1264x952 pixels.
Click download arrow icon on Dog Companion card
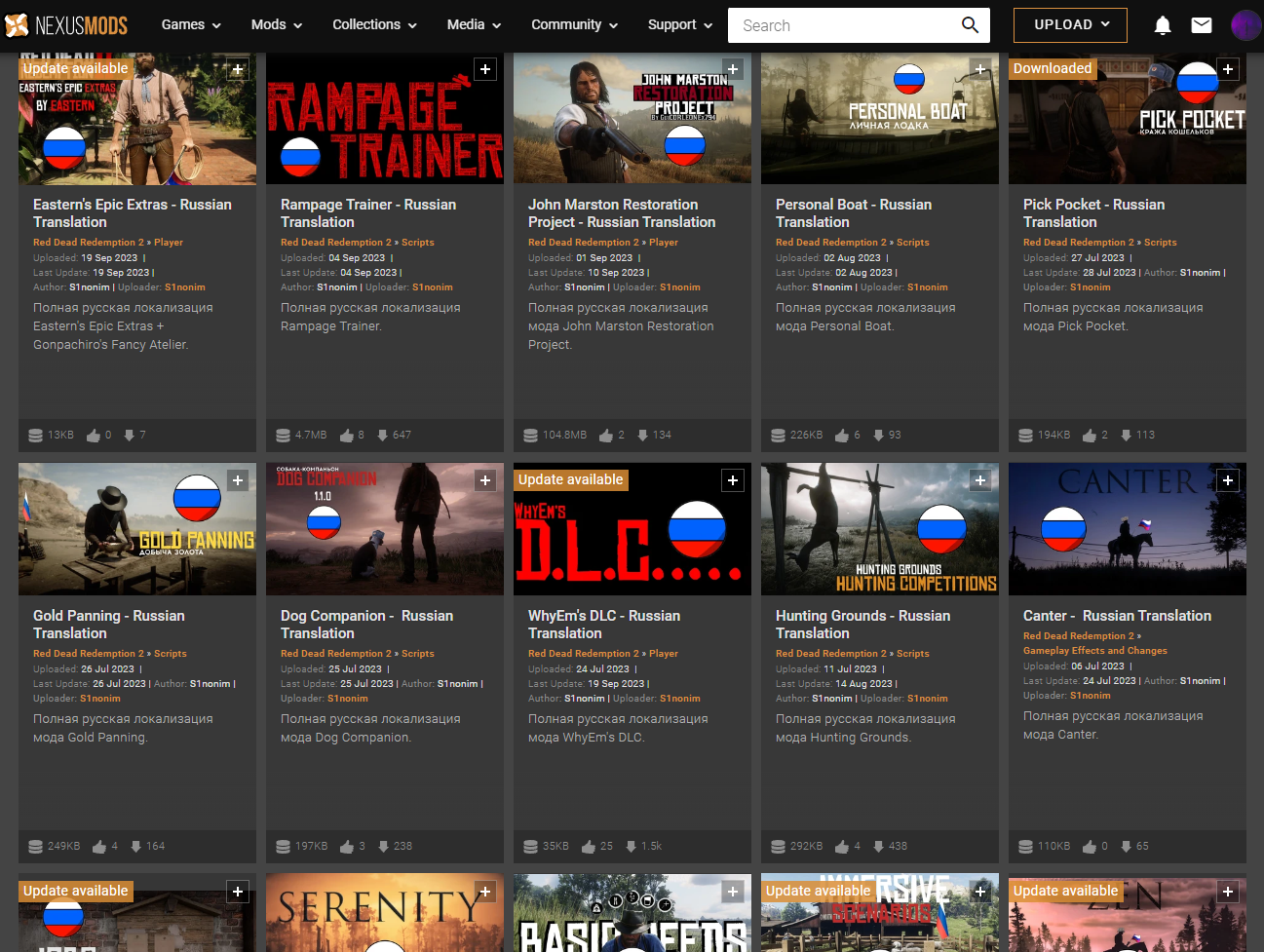tap(383, 847)
